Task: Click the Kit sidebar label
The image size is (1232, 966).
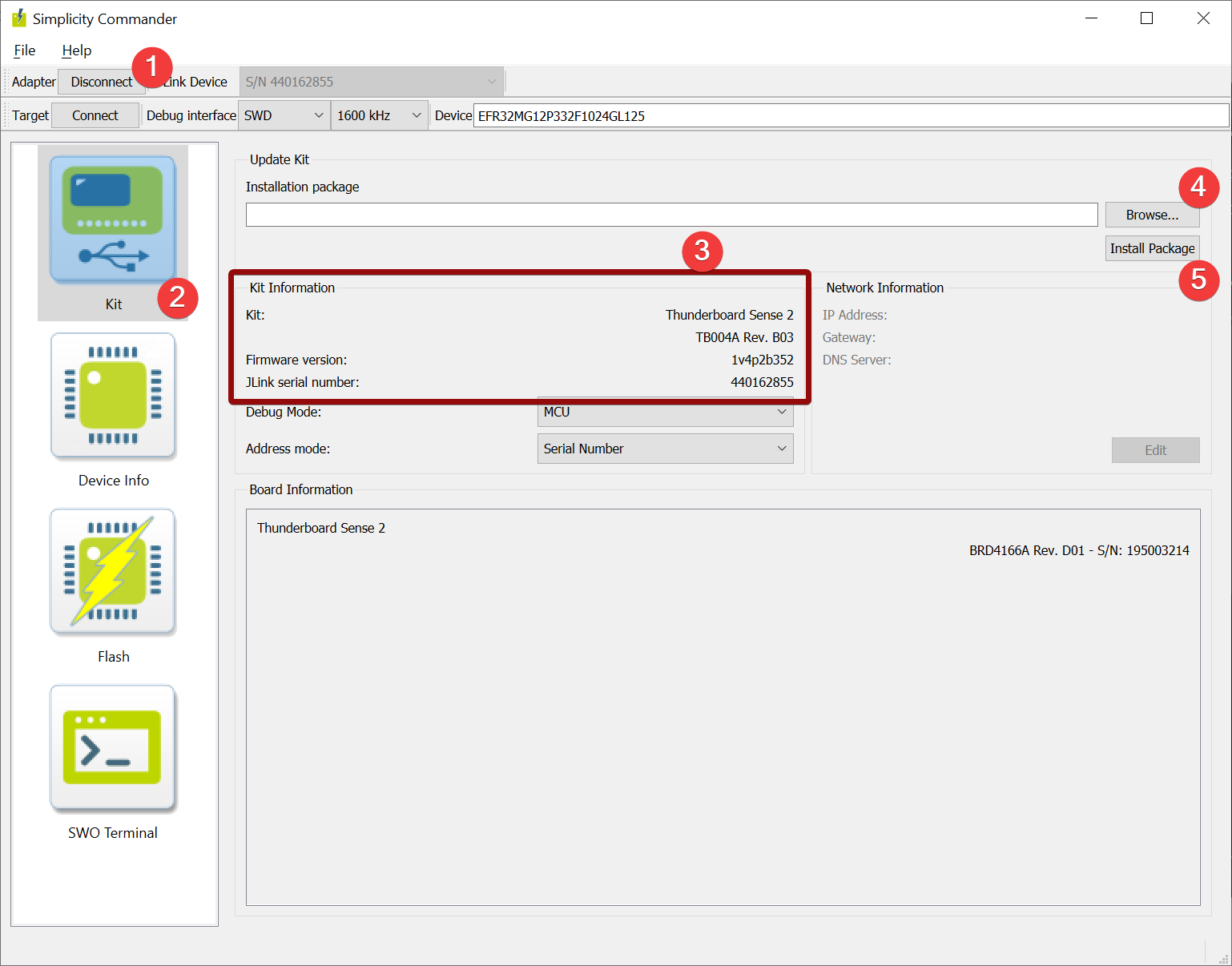Action: coord(114,304)
